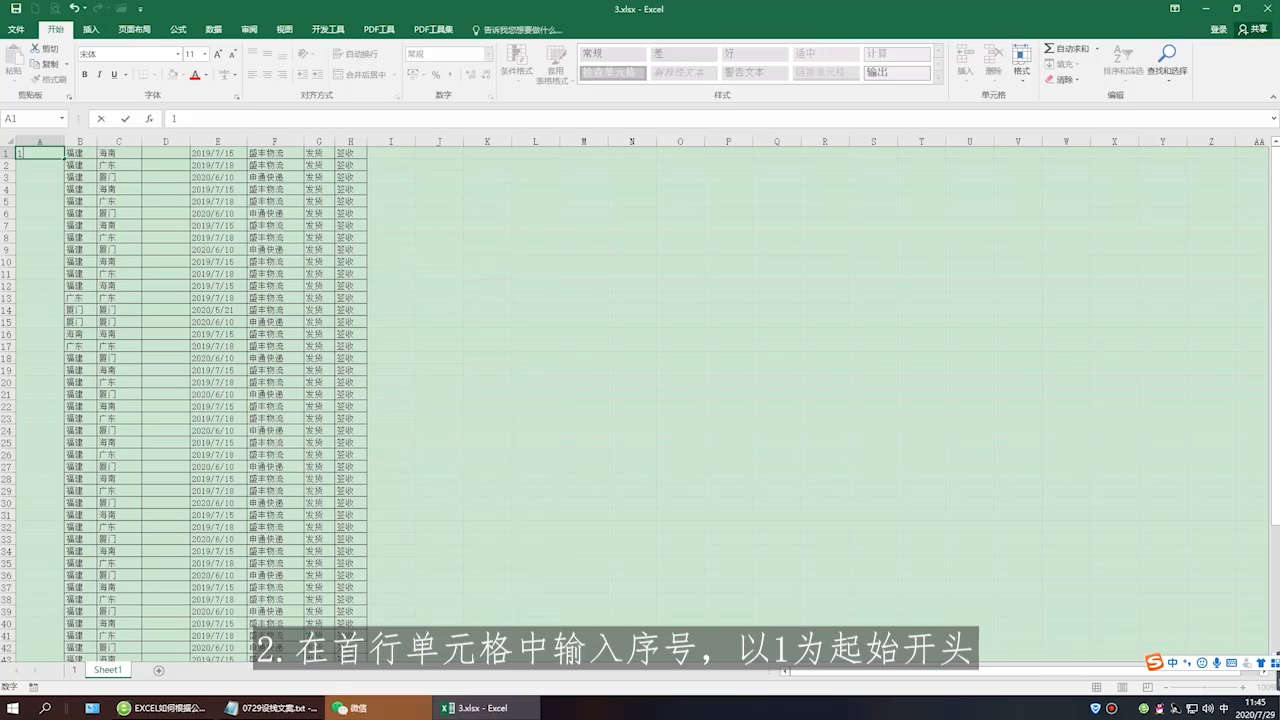1280x720 pixels.
Task: Click the Undo arrow icon
Action: click(x=73, y=9)
